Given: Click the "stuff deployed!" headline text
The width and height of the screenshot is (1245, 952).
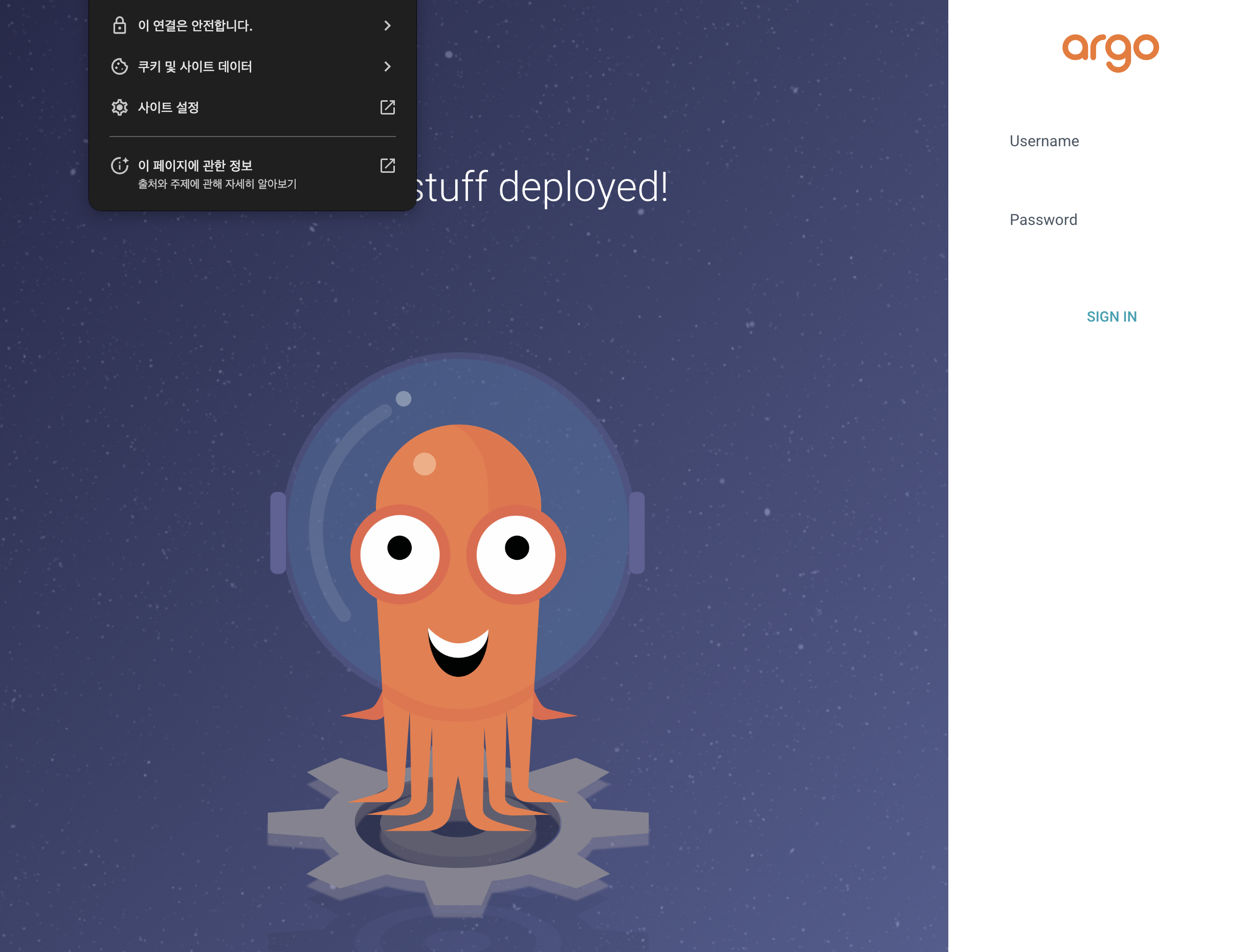Looking at the screenshot, I should tap(542, 187).
